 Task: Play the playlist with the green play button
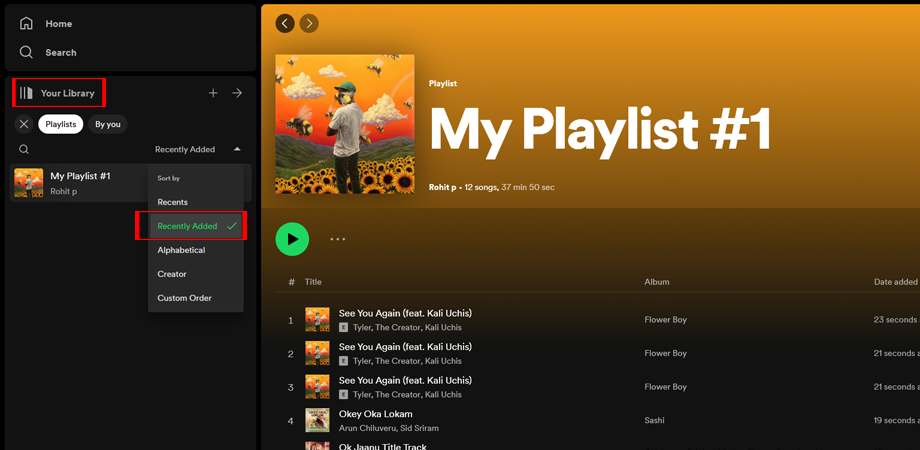coord(292,239)
